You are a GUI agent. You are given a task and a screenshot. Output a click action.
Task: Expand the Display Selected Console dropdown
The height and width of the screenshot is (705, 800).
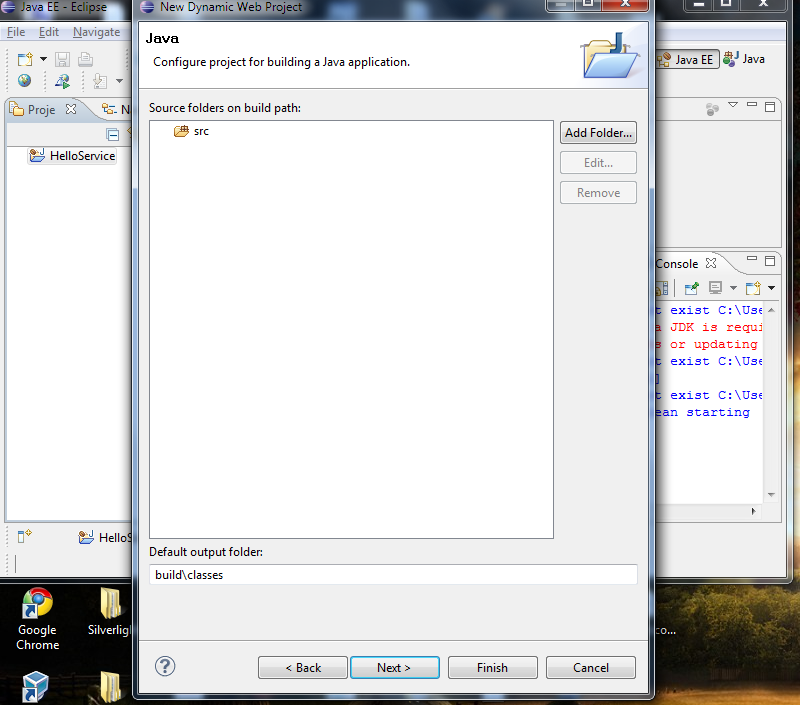click(x=733, y=288)
